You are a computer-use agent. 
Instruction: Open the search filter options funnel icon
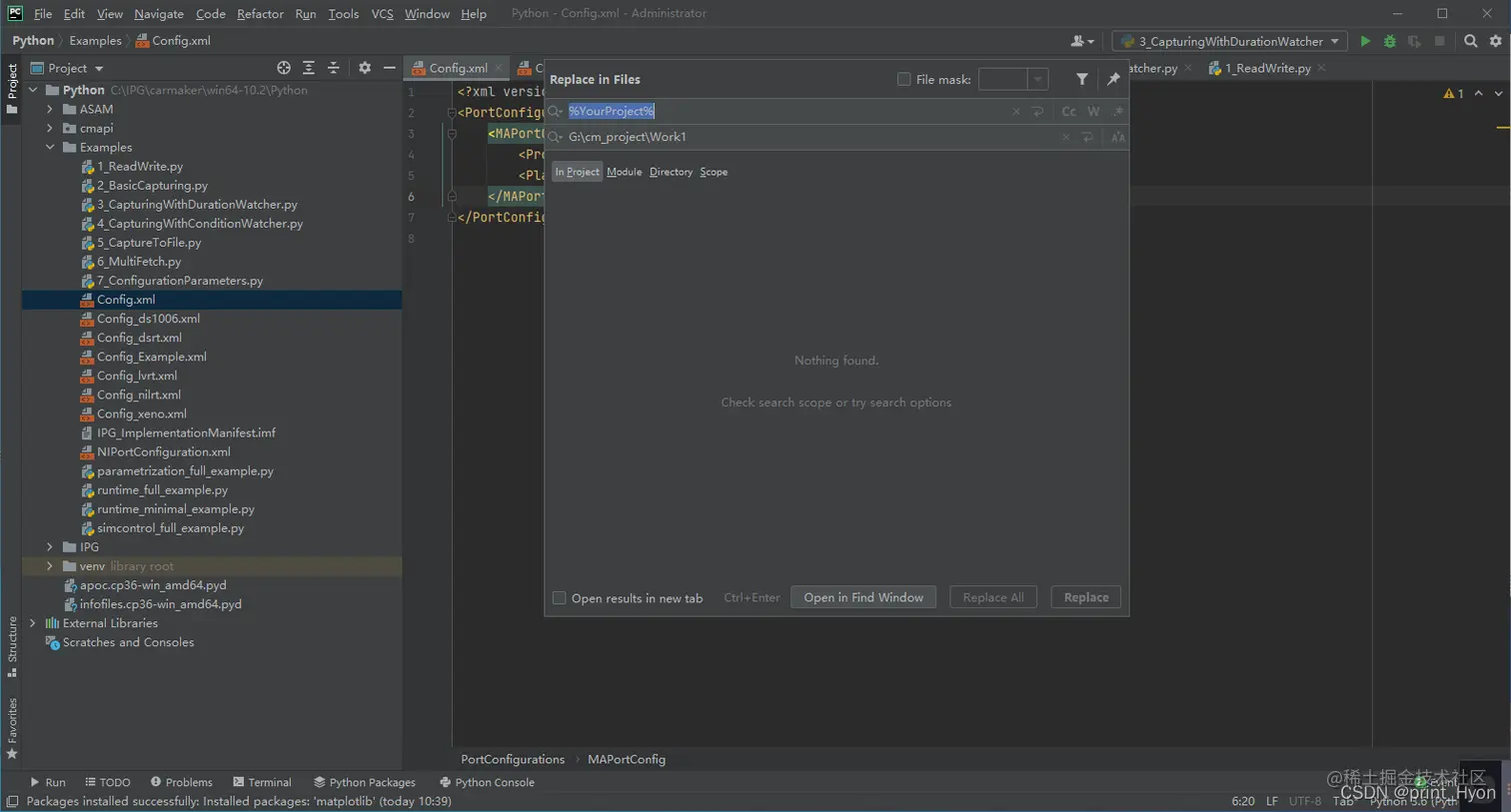tap(1082, 79)
